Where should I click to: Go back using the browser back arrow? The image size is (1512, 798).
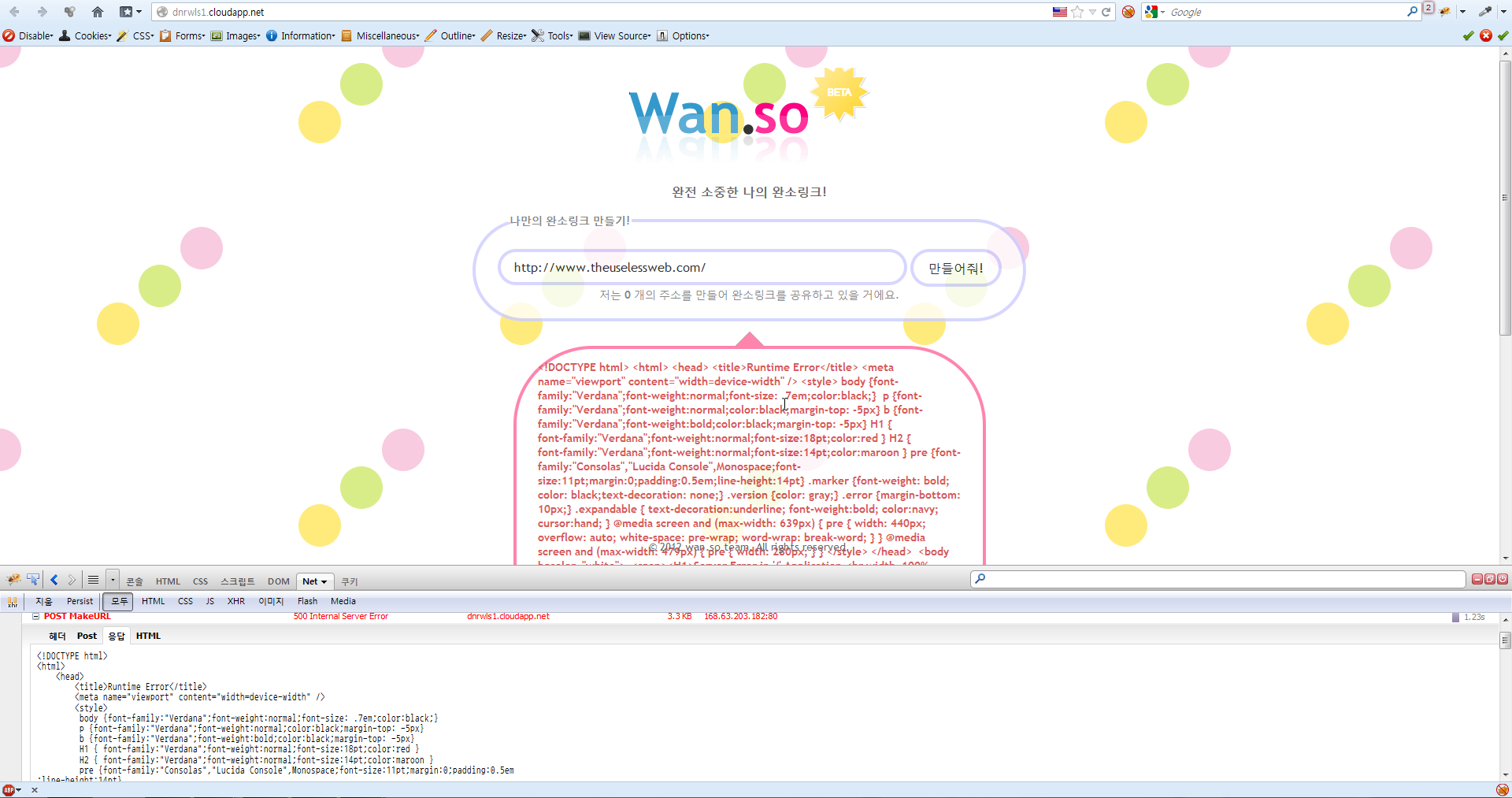(14, 12)
